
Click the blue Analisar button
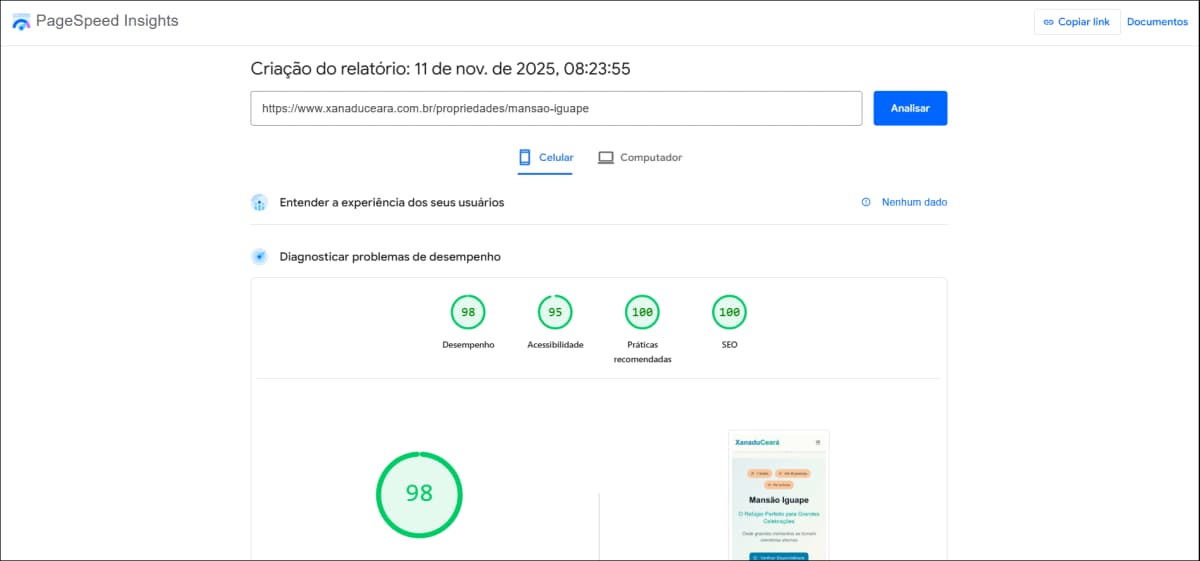click(x=910, y=108)
